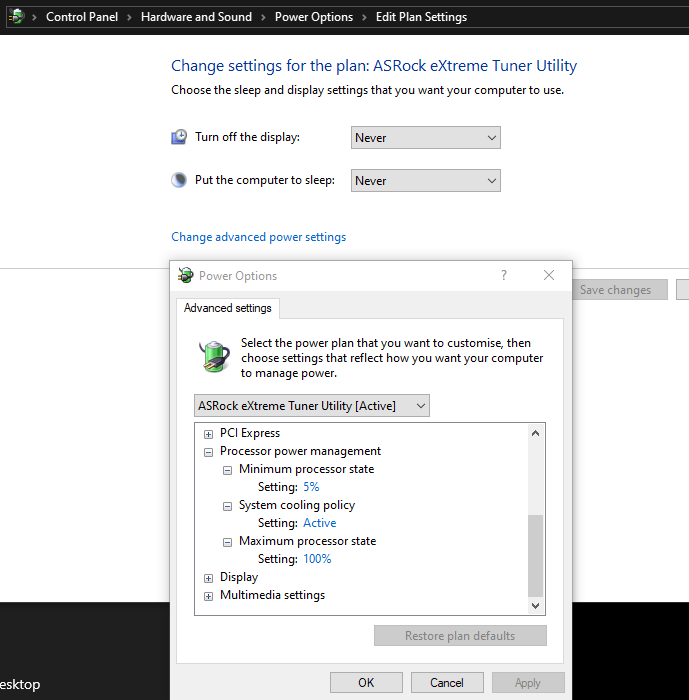689x700 pixels.
Task: Click the Apply button
Action: coord(528,683)
